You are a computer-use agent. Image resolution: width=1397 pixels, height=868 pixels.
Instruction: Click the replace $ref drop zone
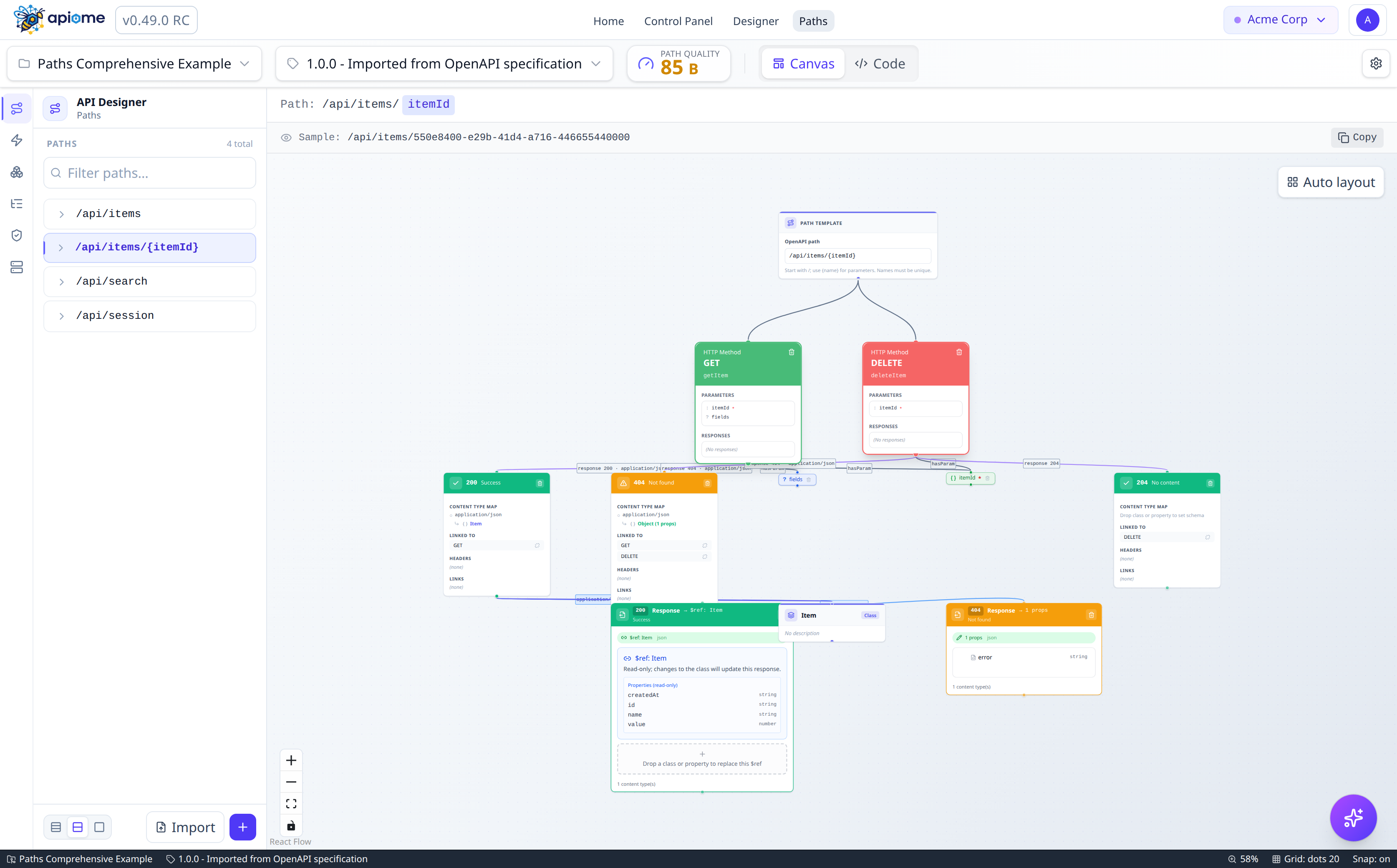tap(701, 759)
